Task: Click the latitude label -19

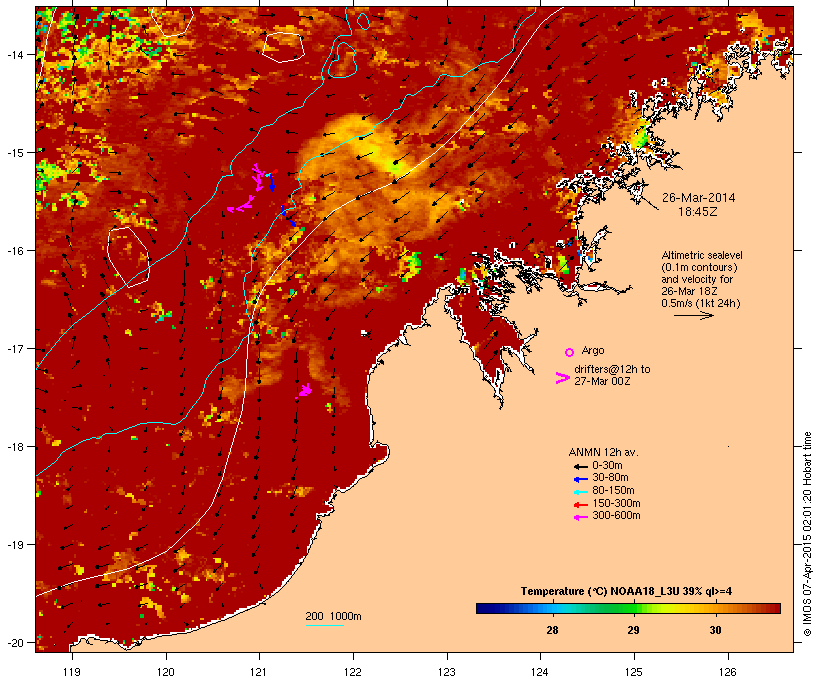Action: point(15,545)
